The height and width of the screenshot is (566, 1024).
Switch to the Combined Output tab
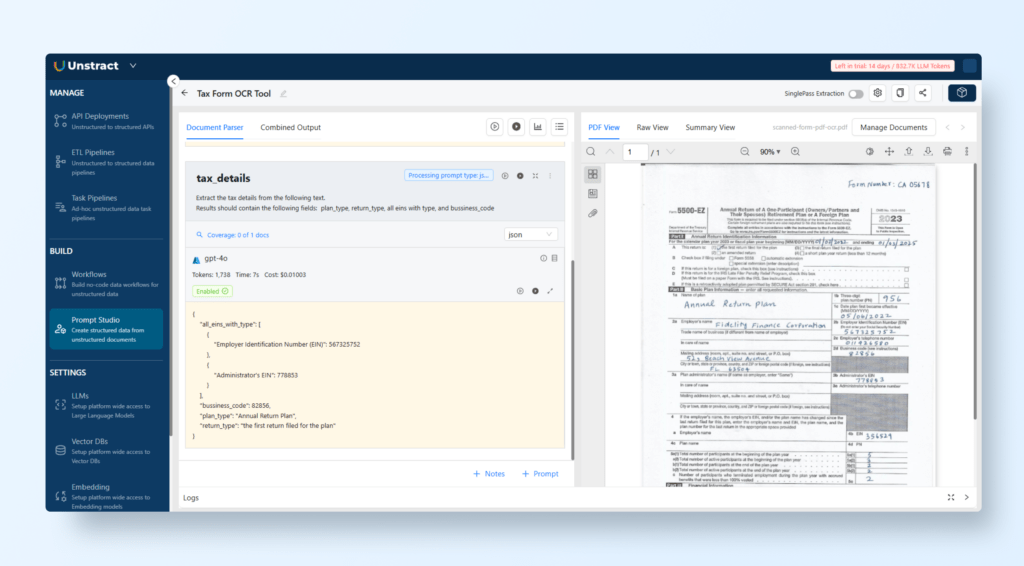coord(291,127)
